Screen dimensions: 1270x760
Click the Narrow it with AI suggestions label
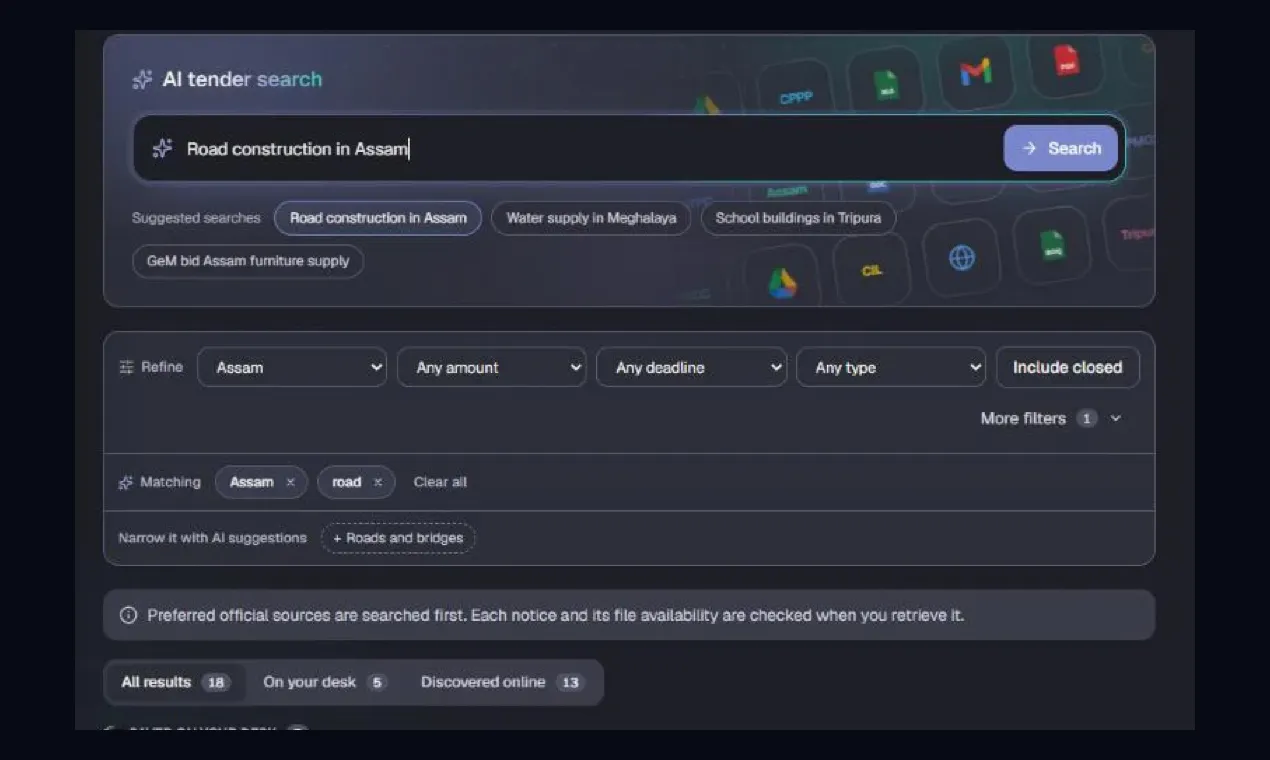point(212,538)
